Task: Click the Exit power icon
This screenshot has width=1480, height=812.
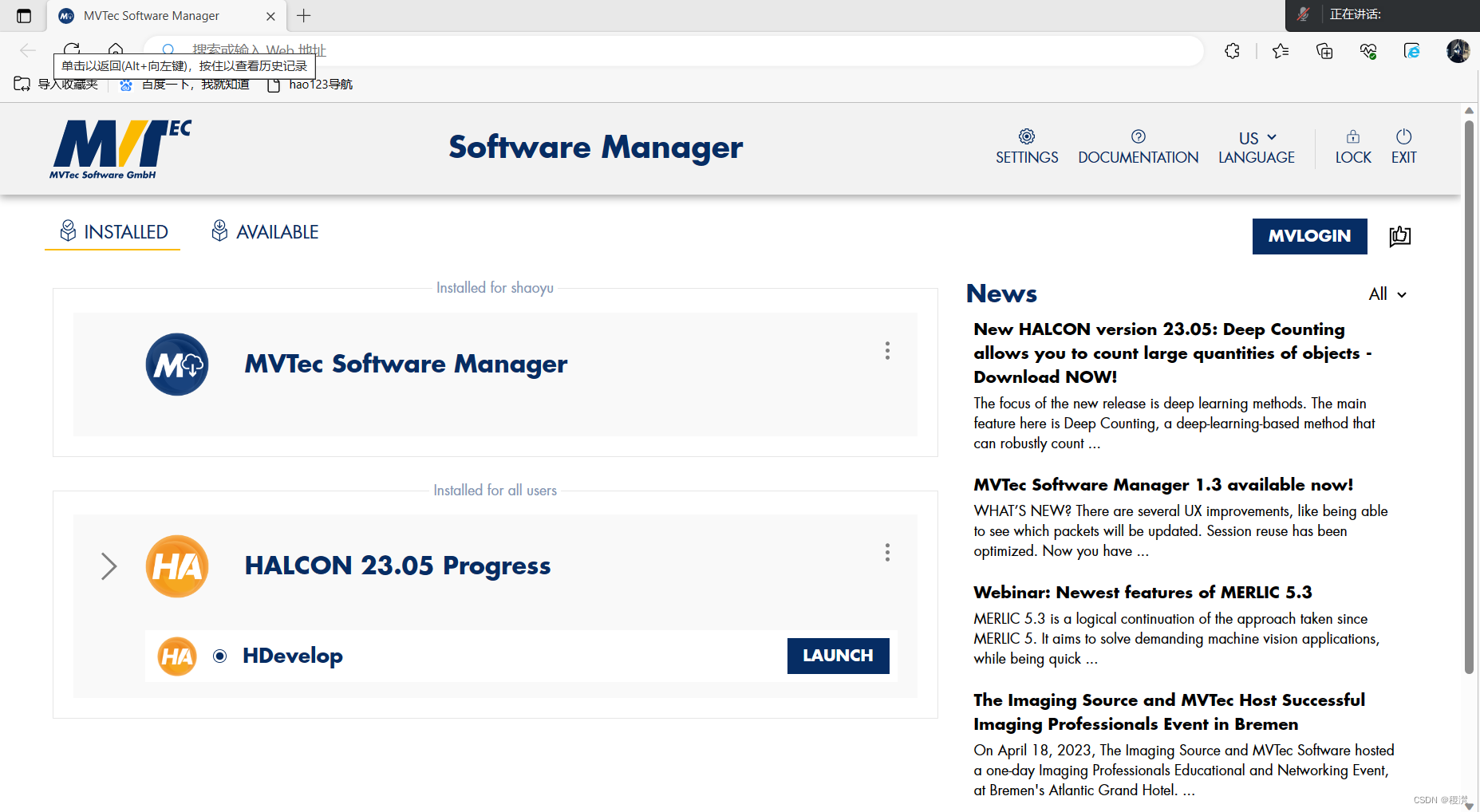Action: point(1403,147)
